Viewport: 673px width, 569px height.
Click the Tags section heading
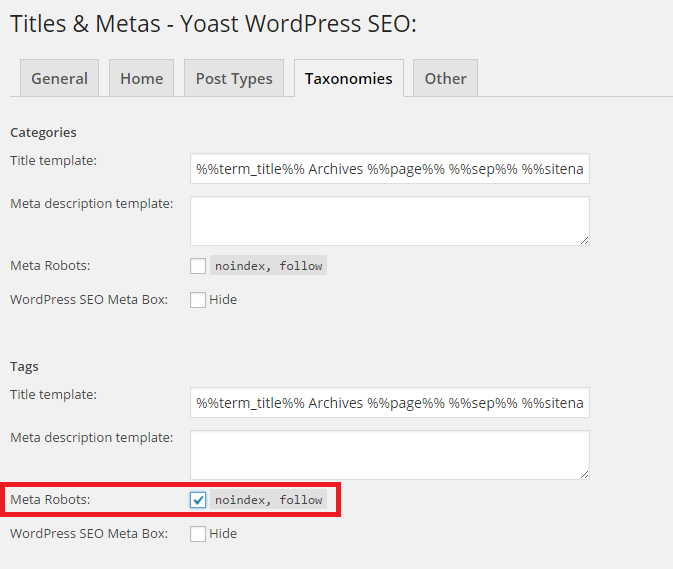[24, 367]
